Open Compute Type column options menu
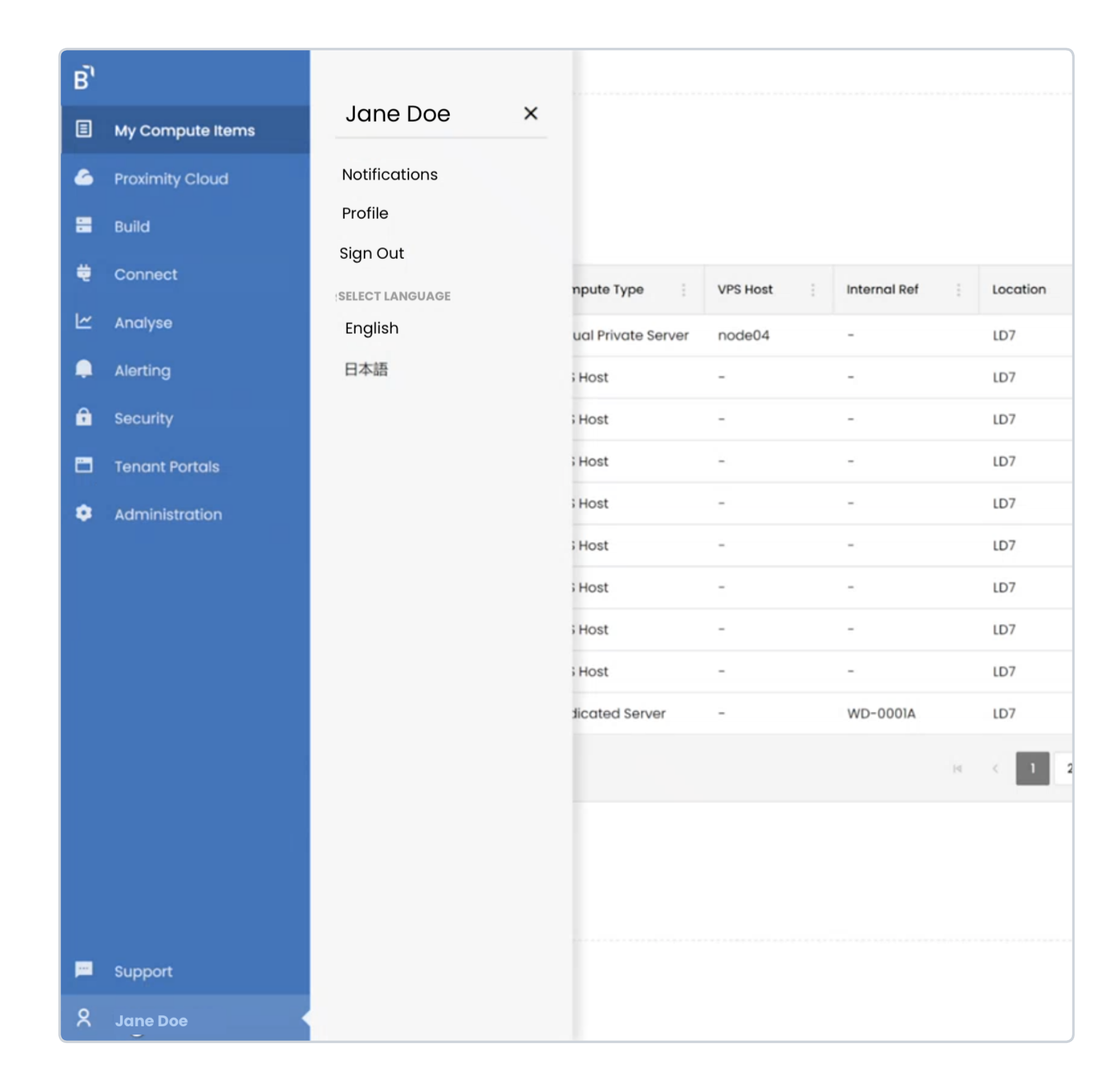 click(684, 290)
